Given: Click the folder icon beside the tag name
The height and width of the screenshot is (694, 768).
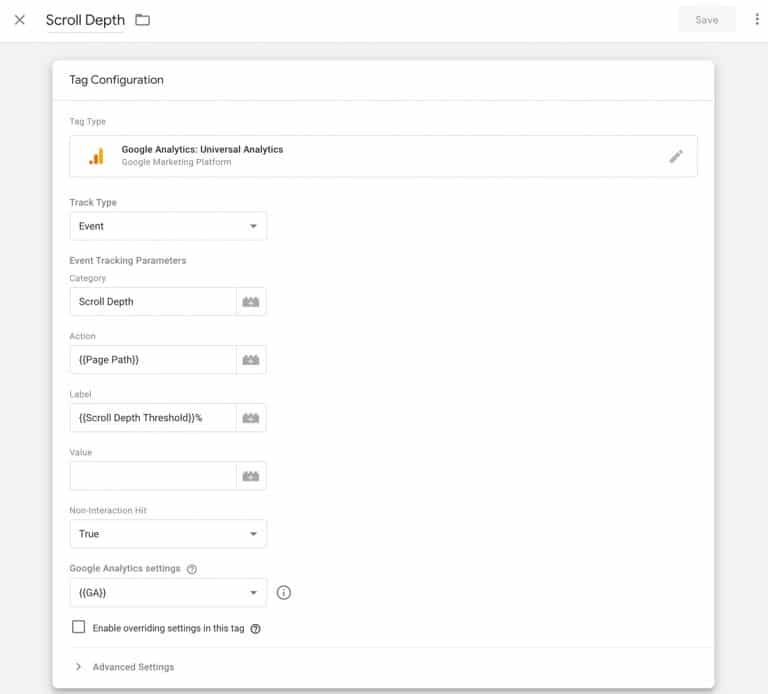Looking at the screenshot, I should pyautogui.click(x=143, y=20).
